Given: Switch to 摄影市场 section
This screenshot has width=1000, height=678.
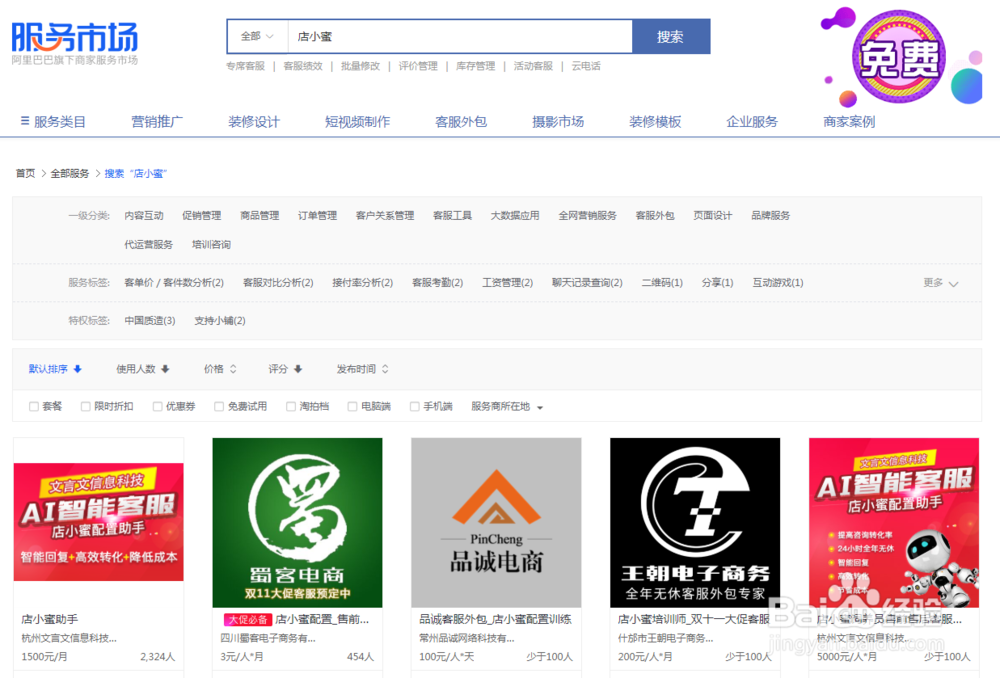Looking at the screenshot, I should (558, 121).
